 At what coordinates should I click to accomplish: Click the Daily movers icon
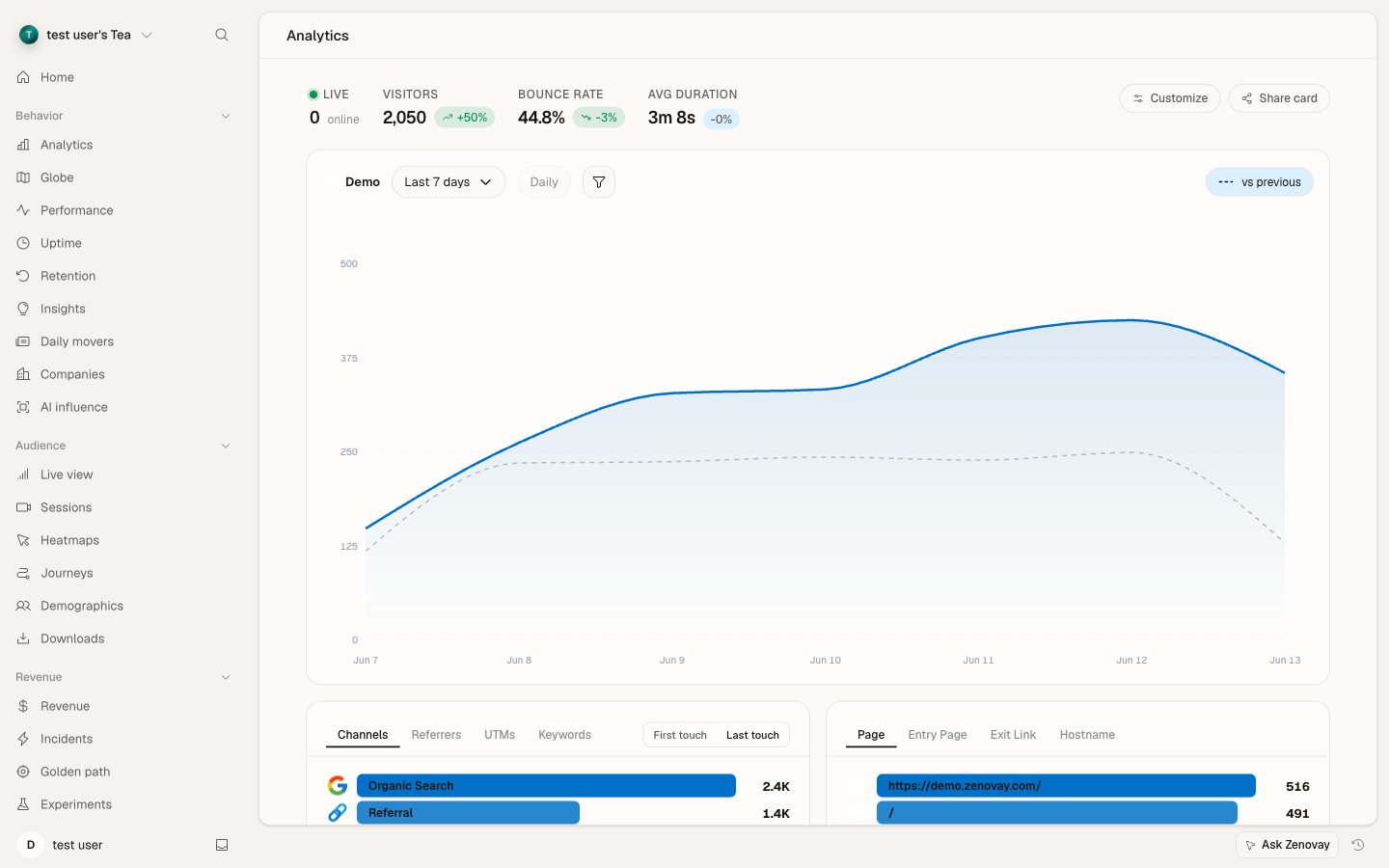click(23, 341)
